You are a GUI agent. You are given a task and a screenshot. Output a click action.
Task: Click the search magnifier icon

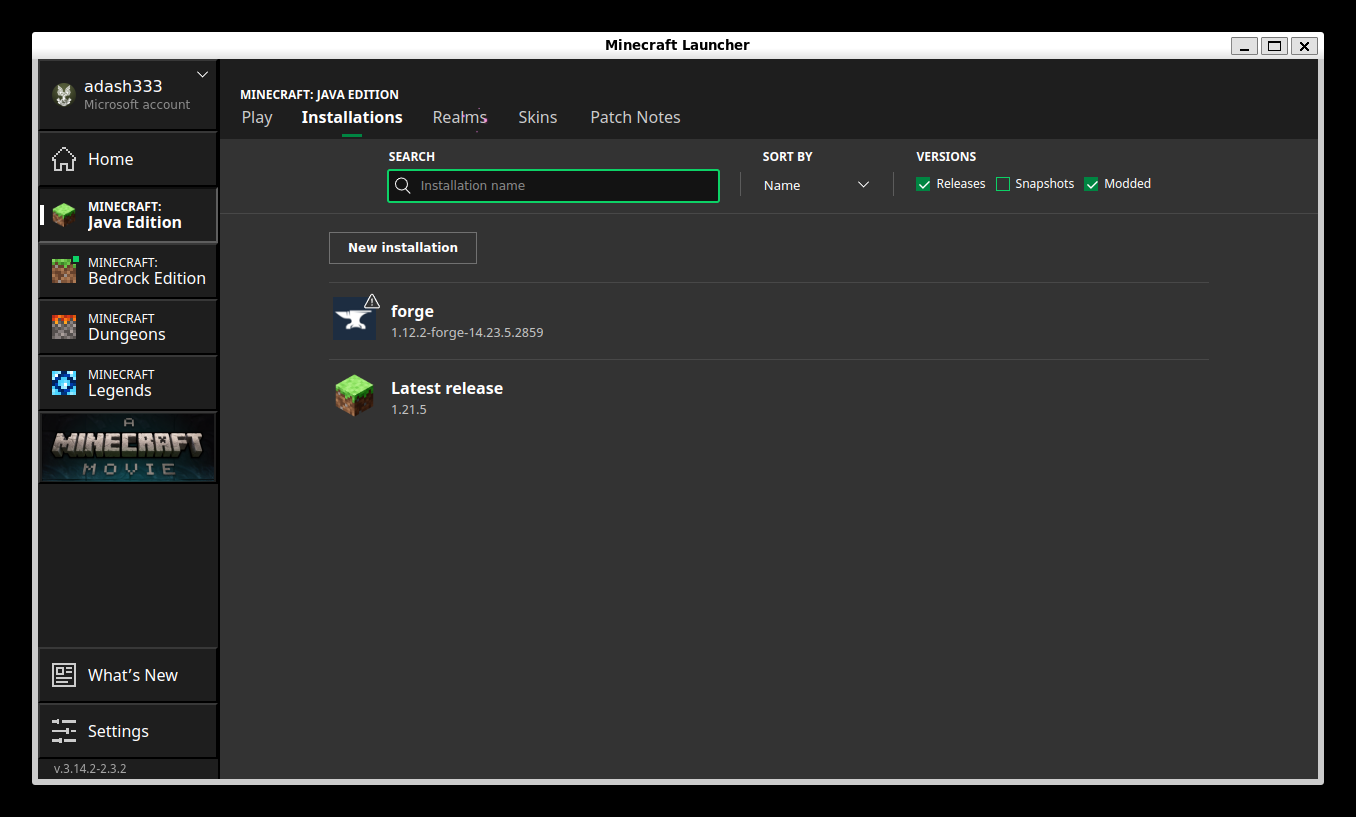click(403, 185)
